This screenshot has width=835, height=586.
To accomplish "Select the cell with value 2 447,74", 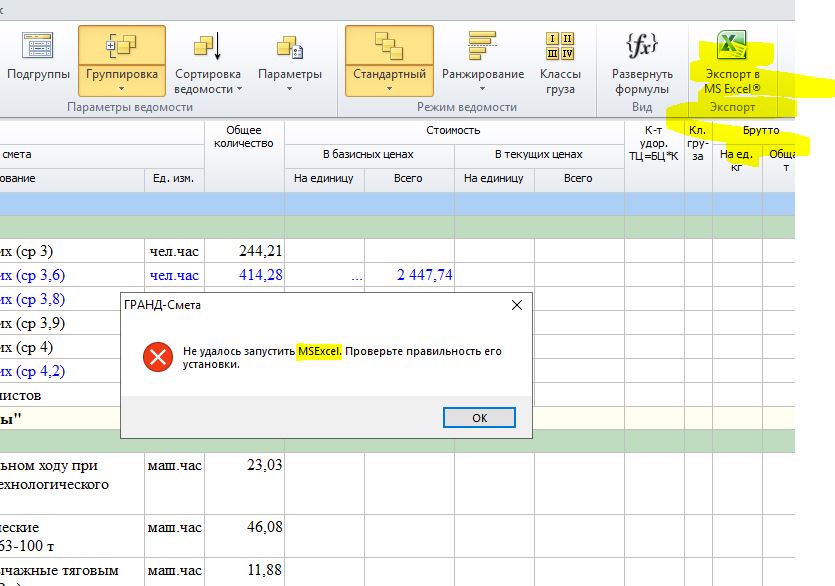I will click(410, 276).
